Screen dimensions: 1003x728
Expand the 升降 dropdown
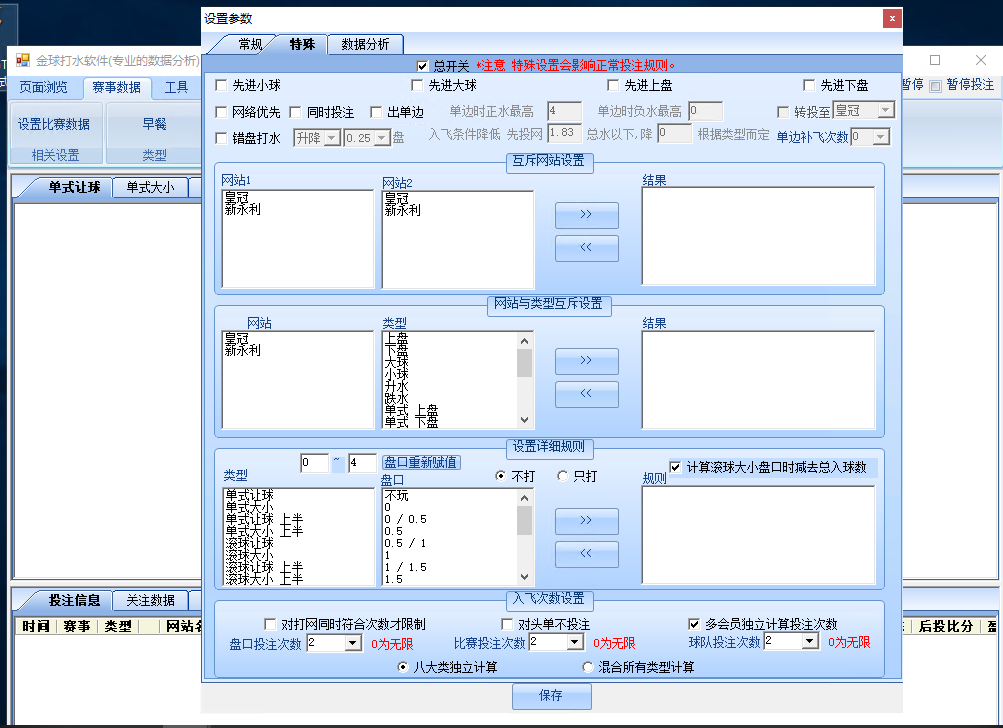click(x=332, y=138)
